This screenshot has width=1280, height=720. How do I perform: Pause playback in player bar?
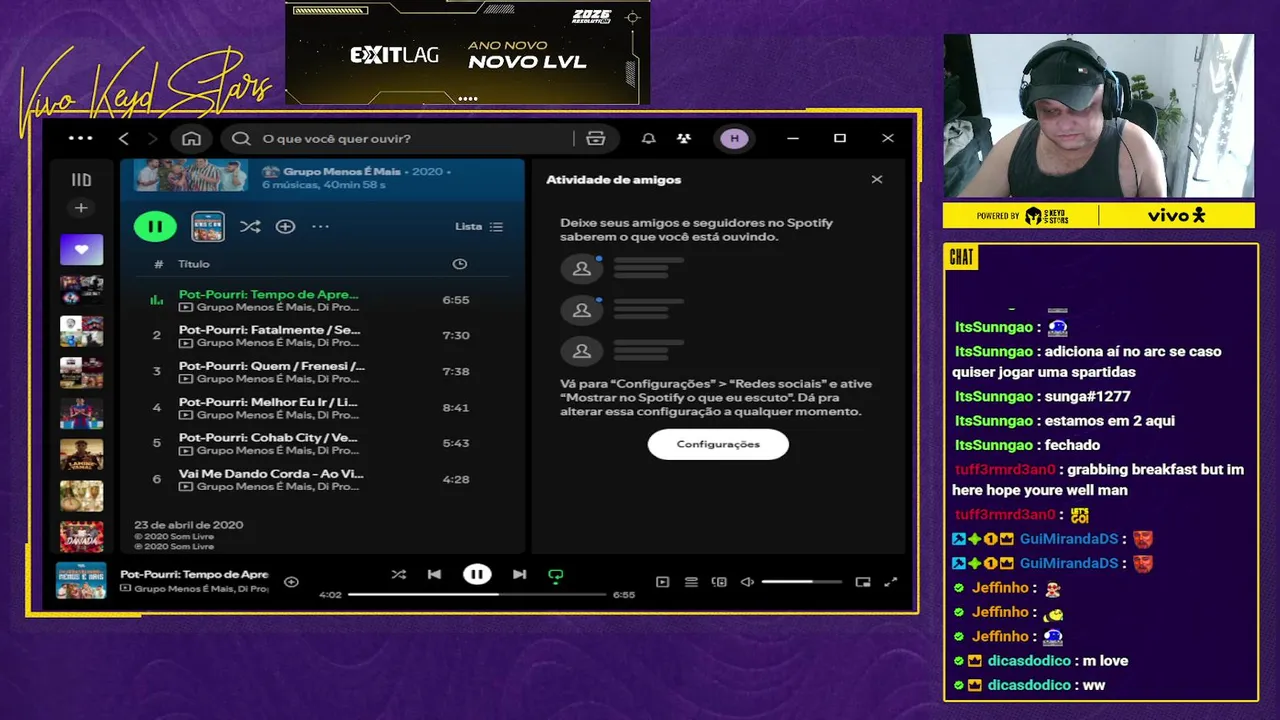(x=477, y=574)
